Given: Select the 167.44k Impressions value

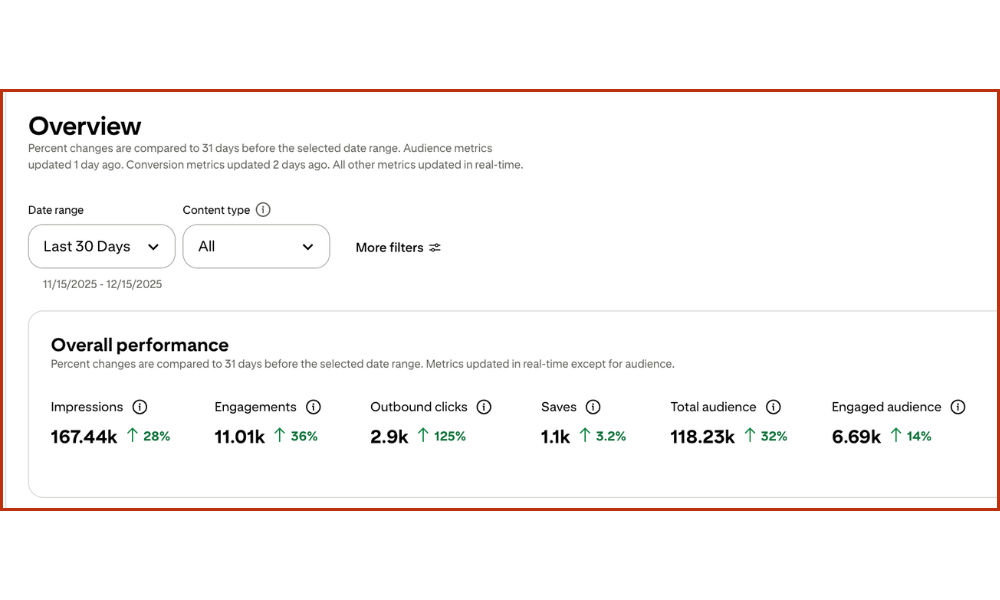Looking at the screenshot, I should 83,436.
